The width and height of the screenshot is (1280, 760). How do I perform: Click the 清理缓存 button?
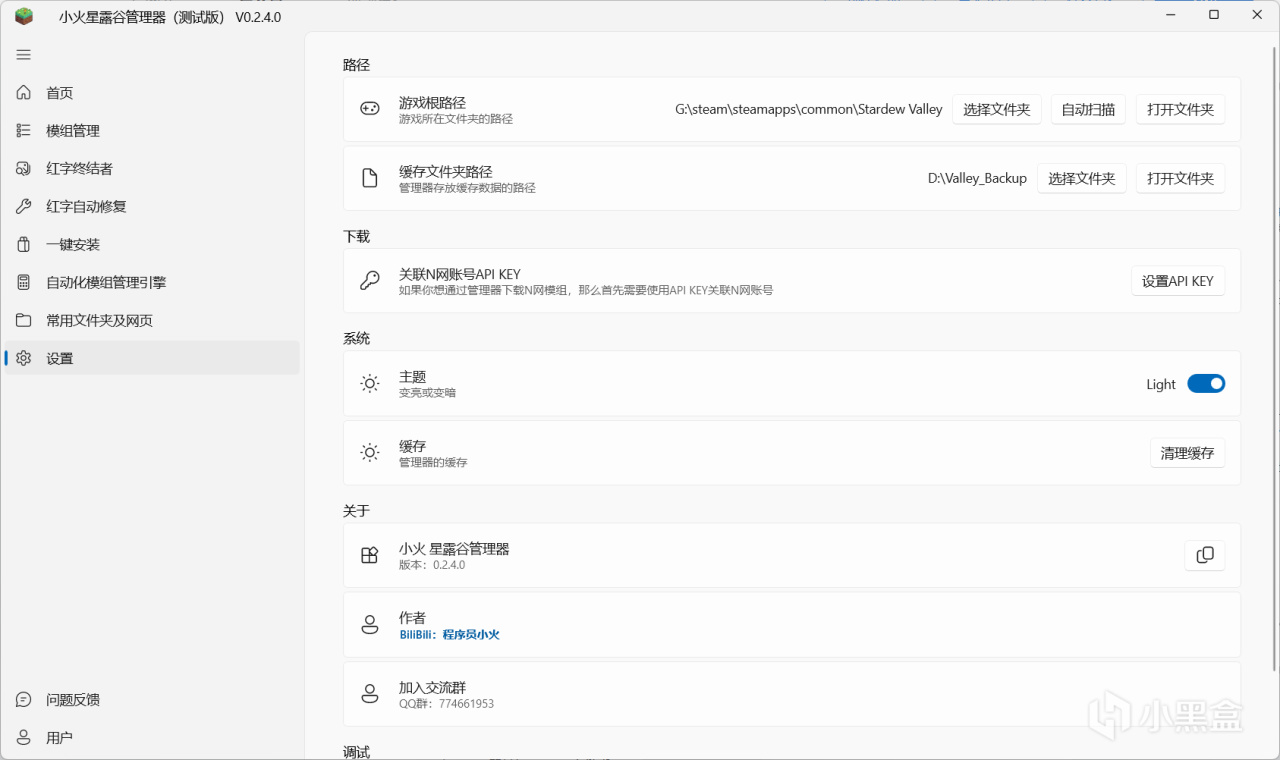pos(1188,453)
